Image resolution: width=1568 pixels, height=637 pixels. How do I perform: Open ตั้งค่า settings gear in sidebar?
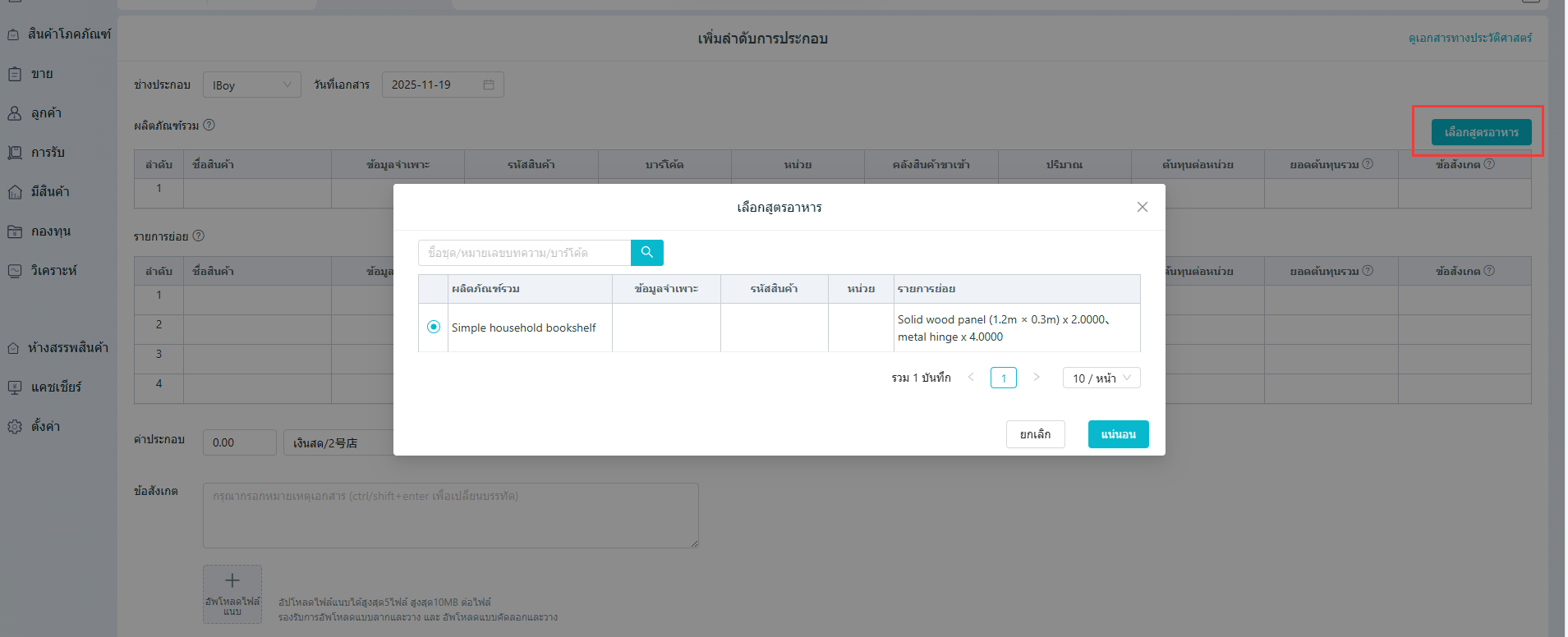[x=15, y=427]
